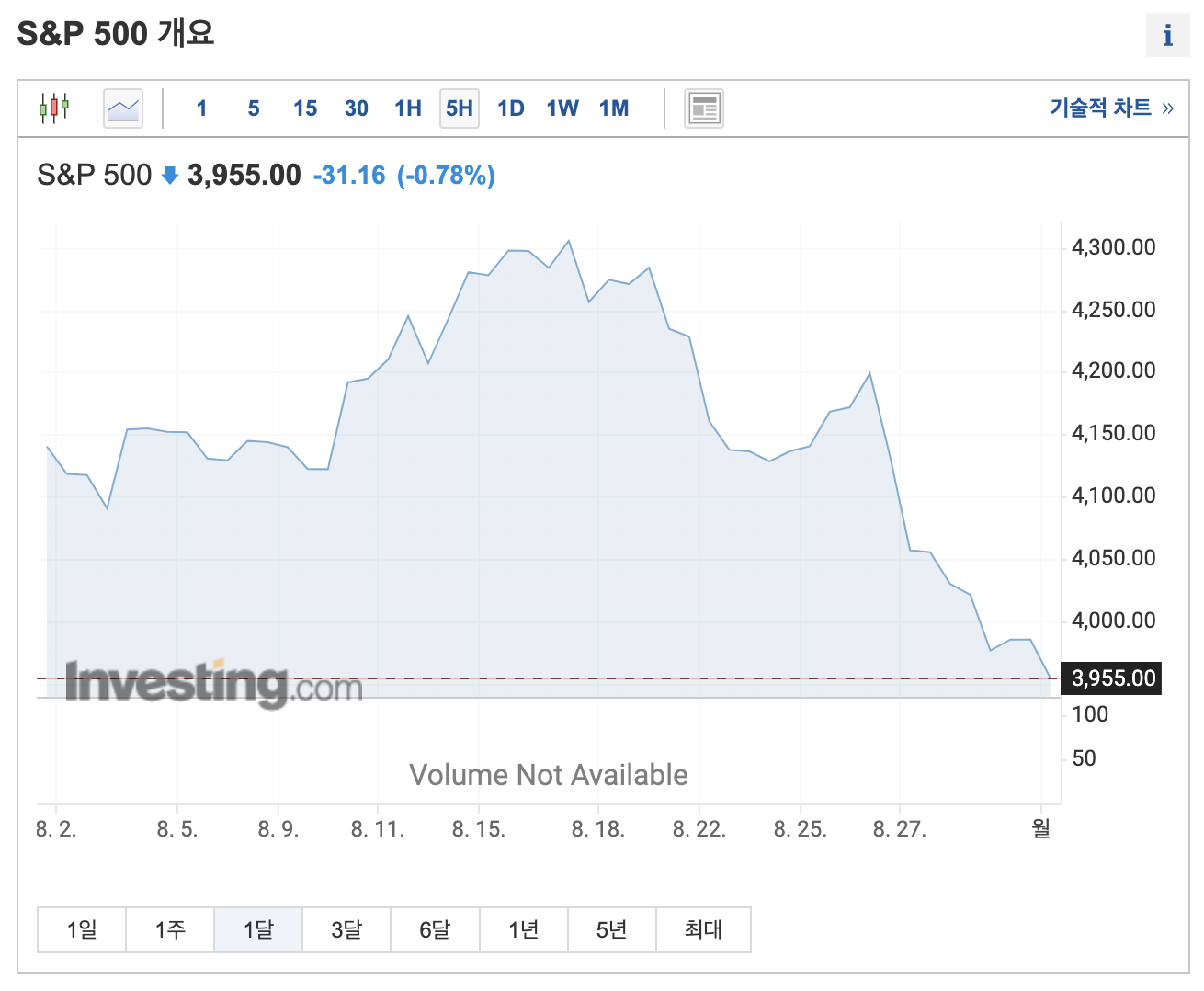1204x991 pixels.
Task: Click the 8. 18. date label
Action: (598, 829)
